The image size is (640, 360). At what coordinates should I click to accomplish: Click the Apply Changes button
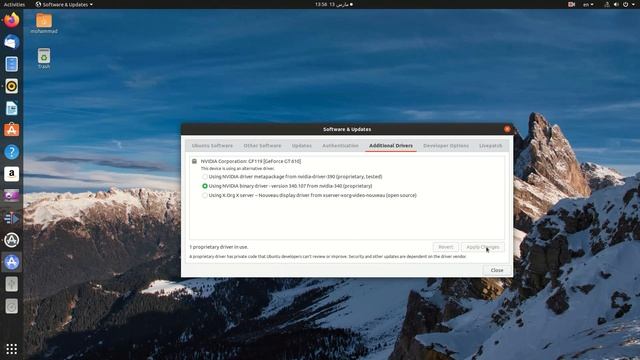click(x=482, y=247)
